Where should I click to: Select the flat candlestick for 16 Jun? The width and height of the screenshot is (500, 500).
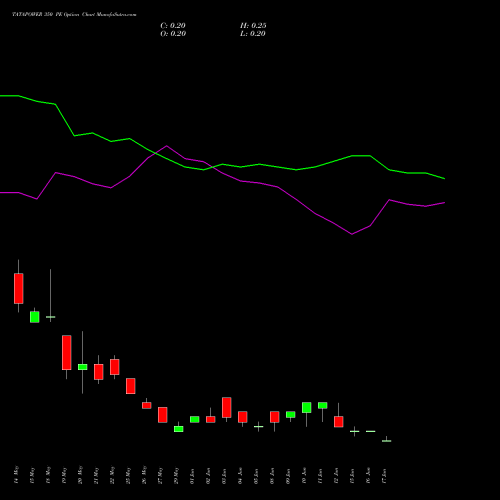pos(371,431)
